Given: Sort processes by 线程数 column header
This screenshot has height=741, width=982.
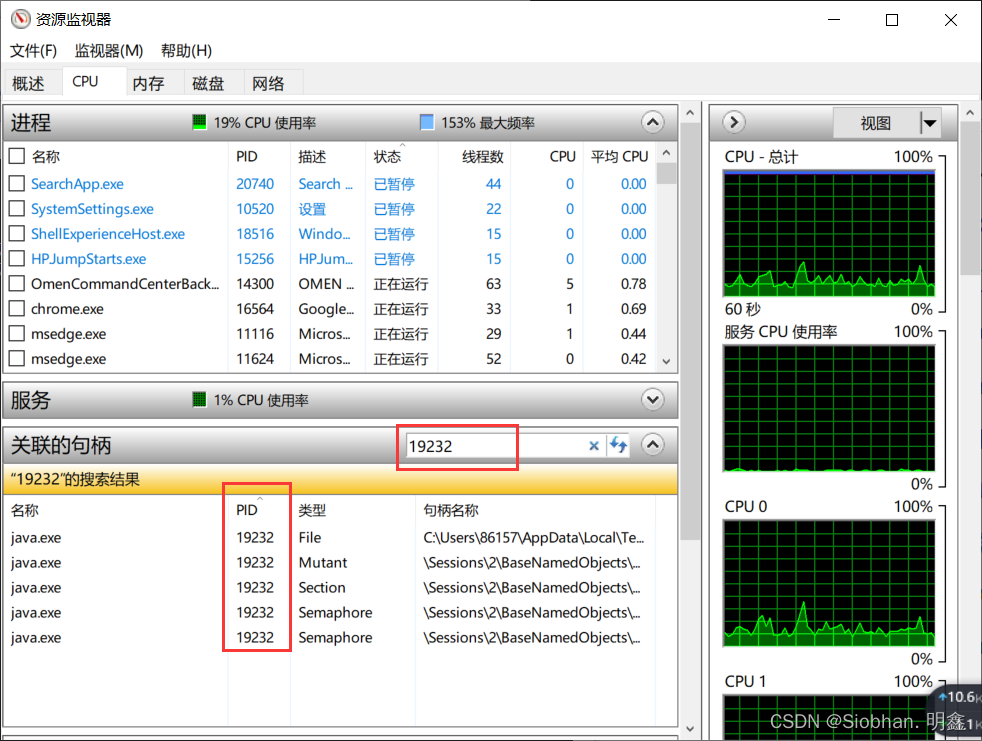Looking at the screenshot, I should point(482,157).
